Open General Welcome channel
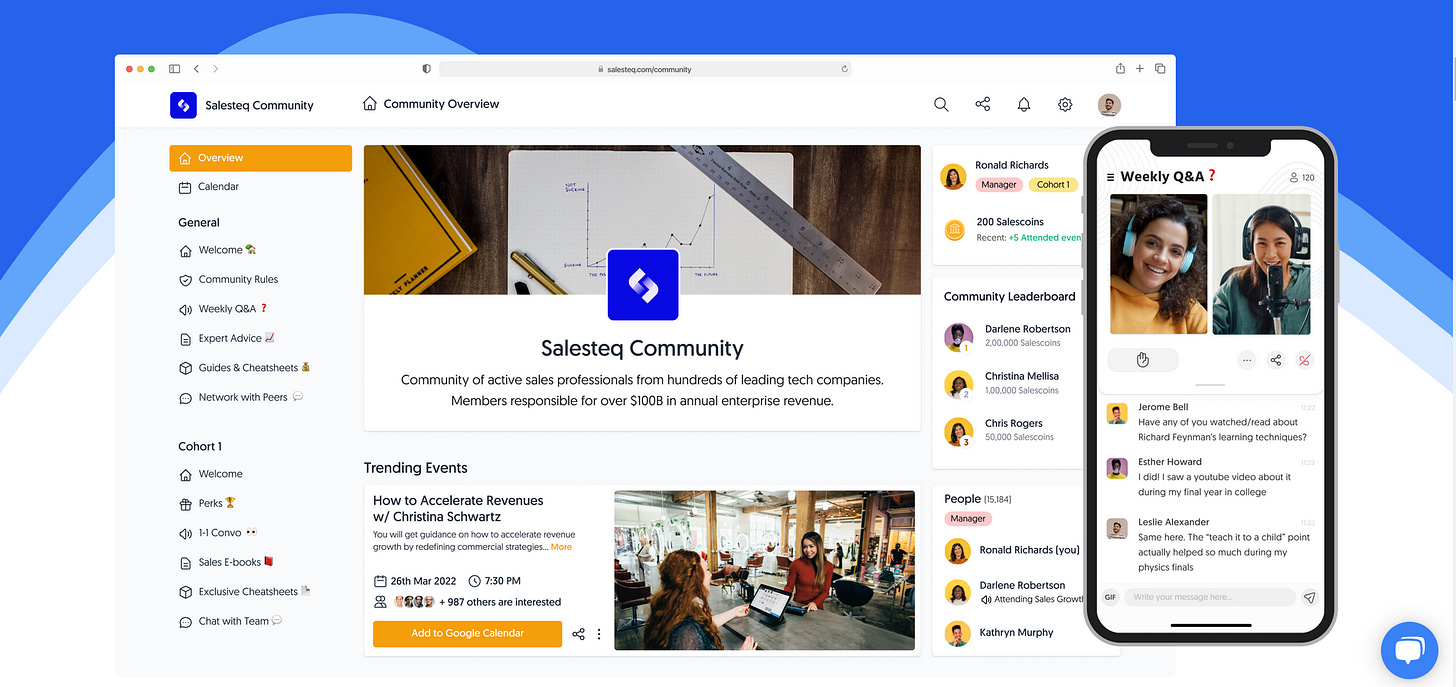Image resolution: width=1456 pixels, height=687 pixels. (218, 250)
